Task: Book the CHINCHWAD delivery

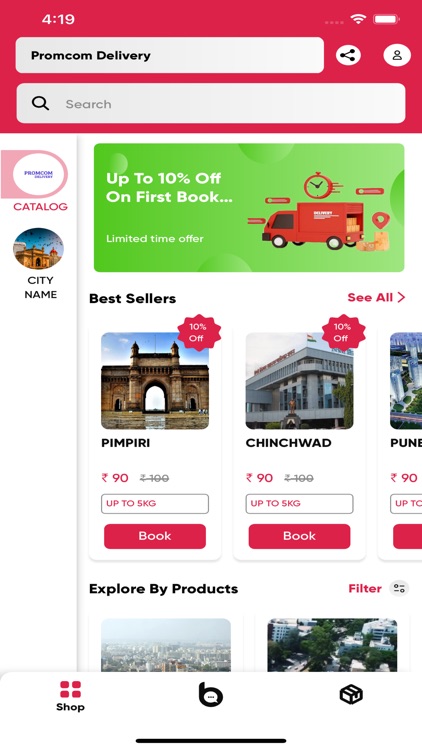Action: click(299, 536)
